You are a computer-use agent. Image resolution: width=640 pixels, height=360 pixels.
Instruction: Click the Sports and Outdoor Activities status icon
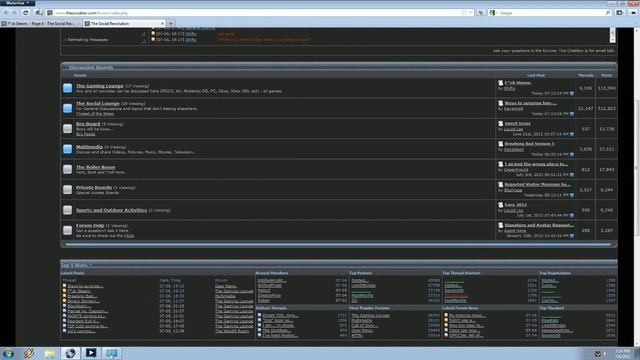point(68,210)
